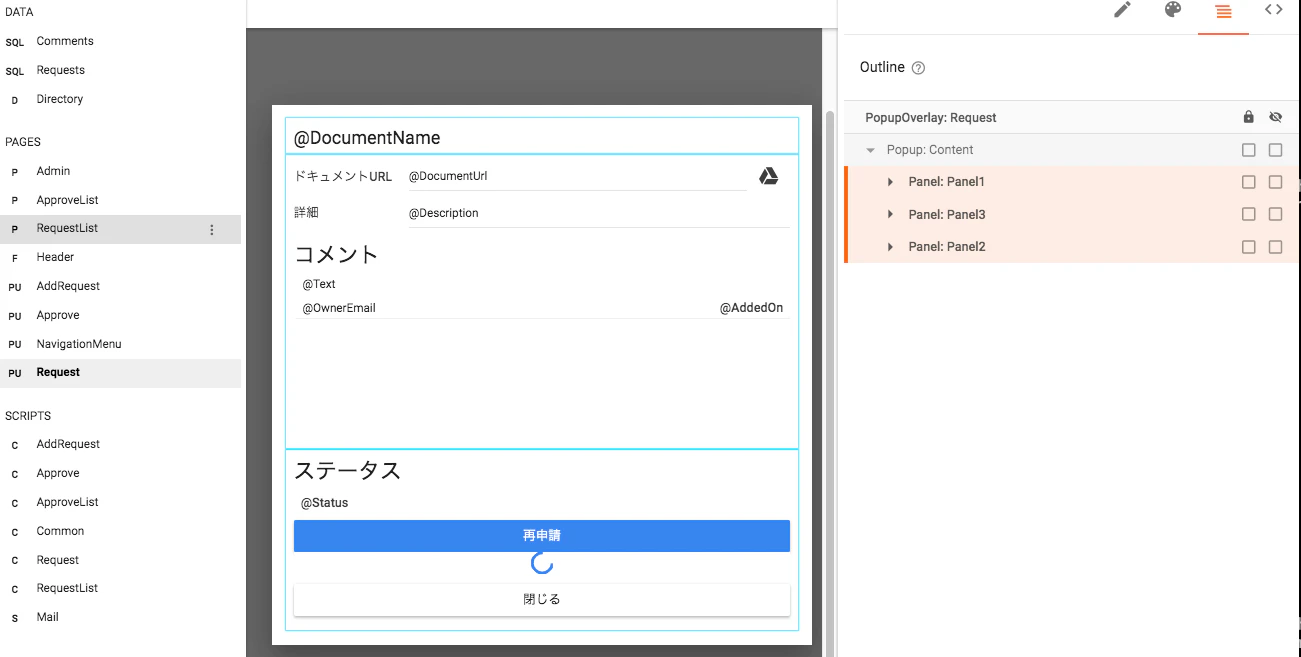
Task: Toggle the visibility checkbox for Panel3
Action: [1275, 214]
